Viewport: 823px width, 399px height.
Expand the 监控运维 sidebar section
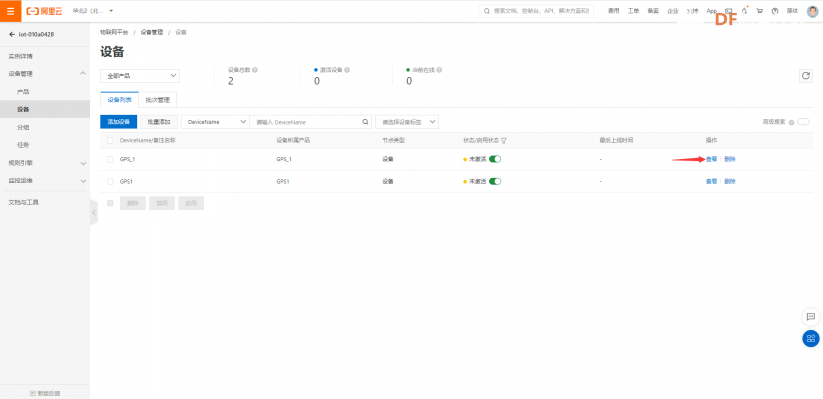[x=82, y=181]
